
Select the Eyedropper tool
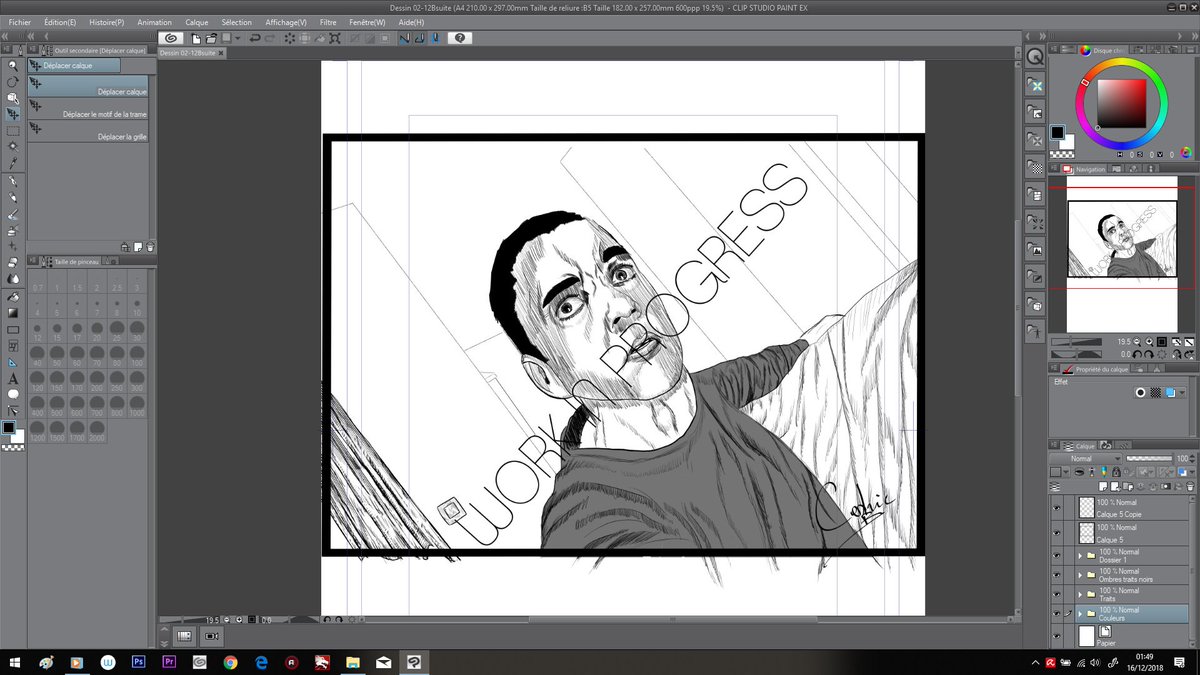13,163
